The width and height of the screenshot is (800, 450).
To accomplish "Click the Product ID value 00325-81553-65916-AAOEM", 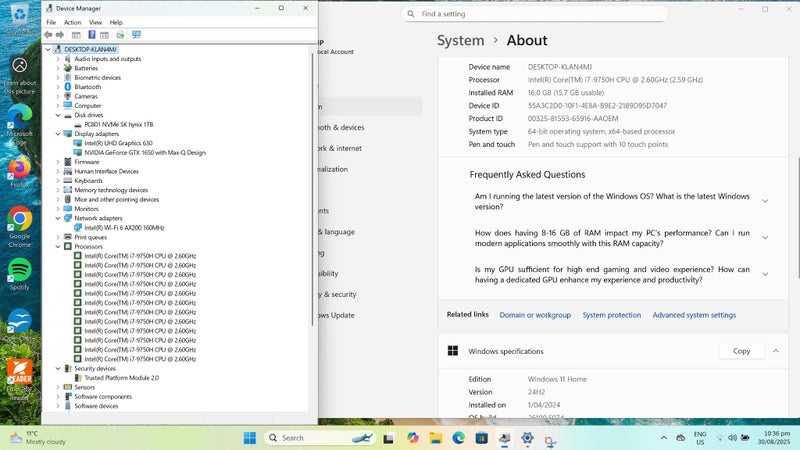I will pos(572,118).
